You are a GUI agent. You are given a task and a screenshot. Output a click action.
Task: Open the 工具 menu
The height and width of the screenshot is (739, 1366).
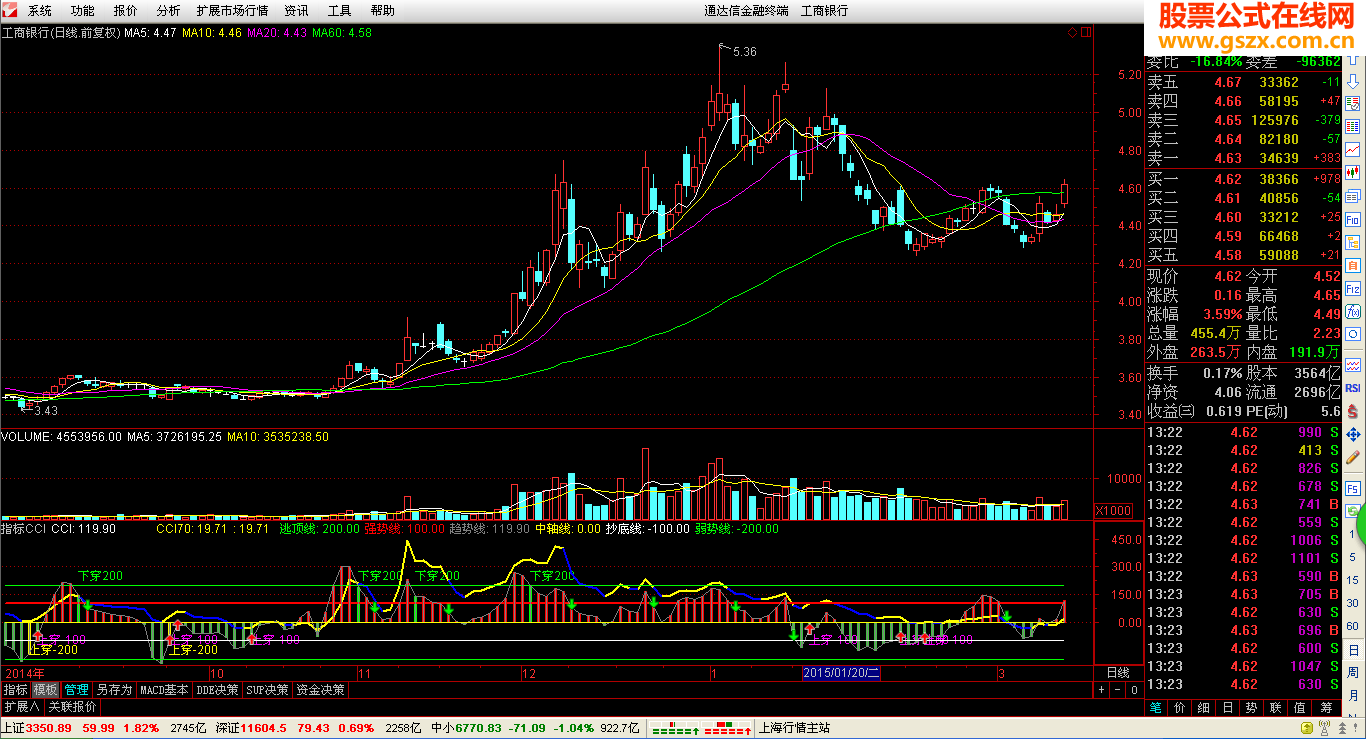pos(340,10)
